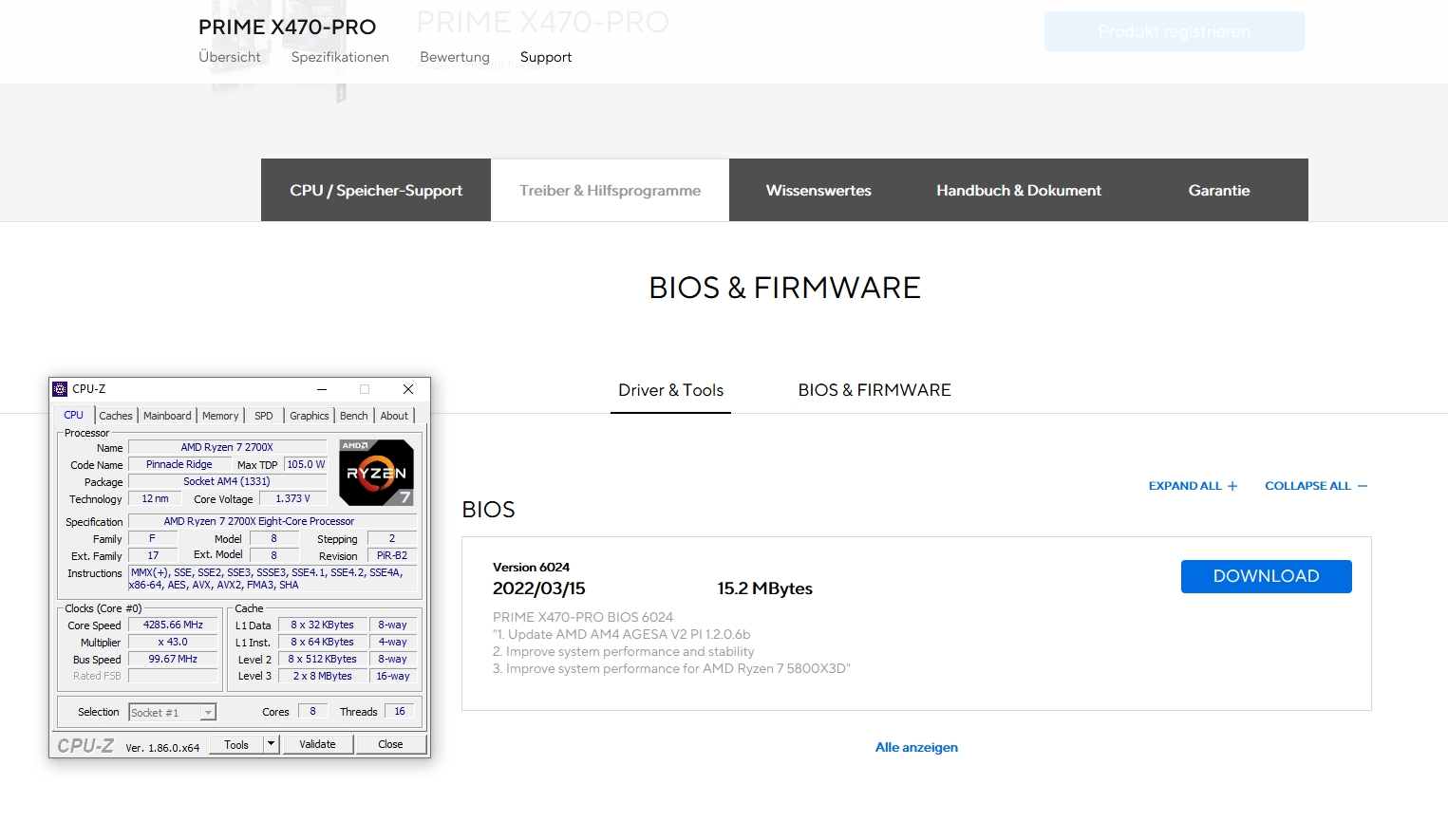The image size is (1448, 840).
Task: Click the PRIME X470-PRO page title
Action: [287, 27]
